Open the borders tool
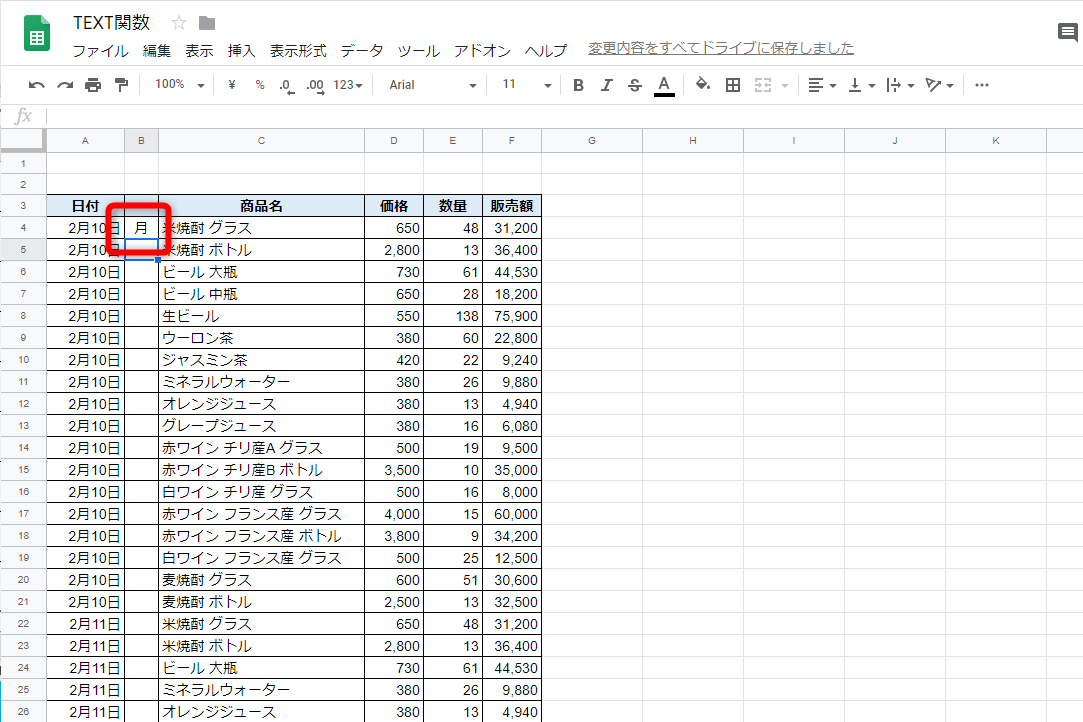The width and height of the screenshot is (1083, 722). pos(732,85)
